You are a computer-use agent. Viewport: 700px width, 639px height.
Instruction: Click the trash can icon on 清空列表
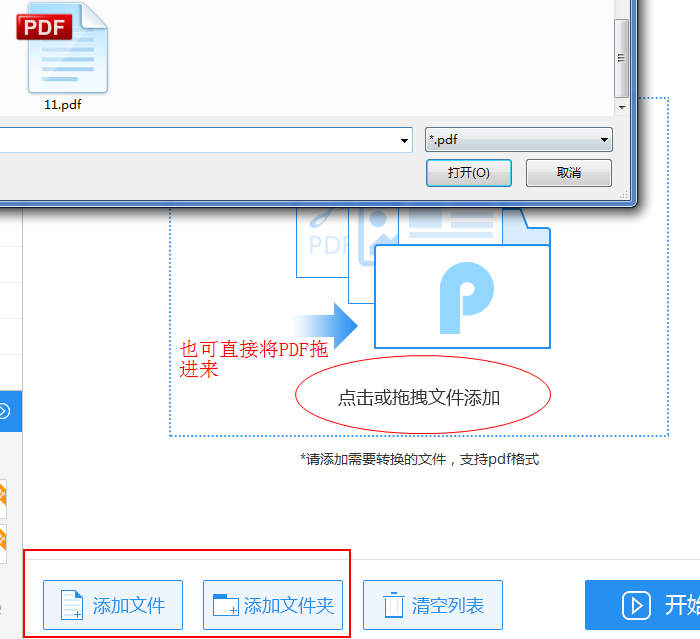click(394, 605)
